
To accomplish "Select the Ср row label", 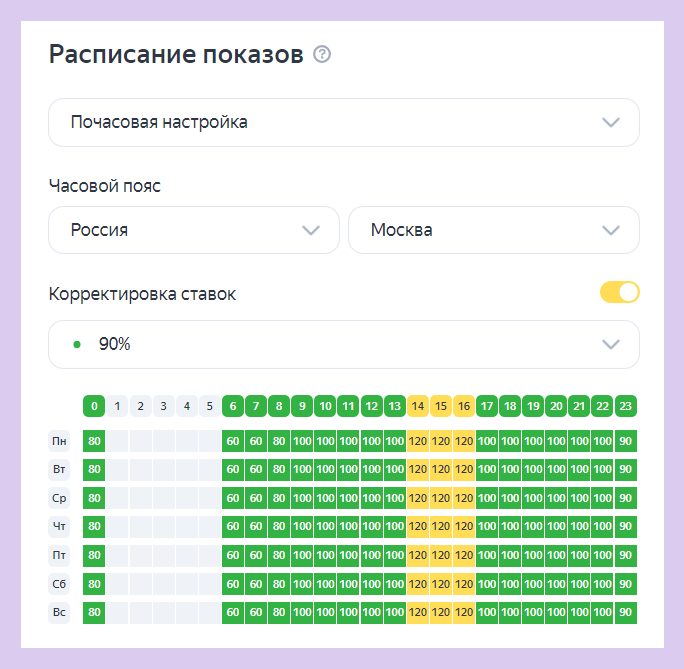I will (x=60, y=498).
